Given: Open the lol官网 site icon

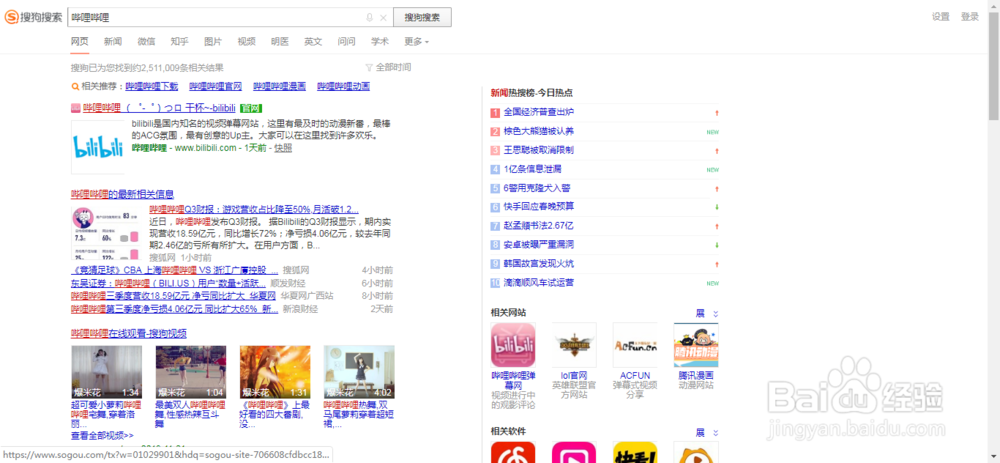Looking at the screenshot, I should [574, 345].
